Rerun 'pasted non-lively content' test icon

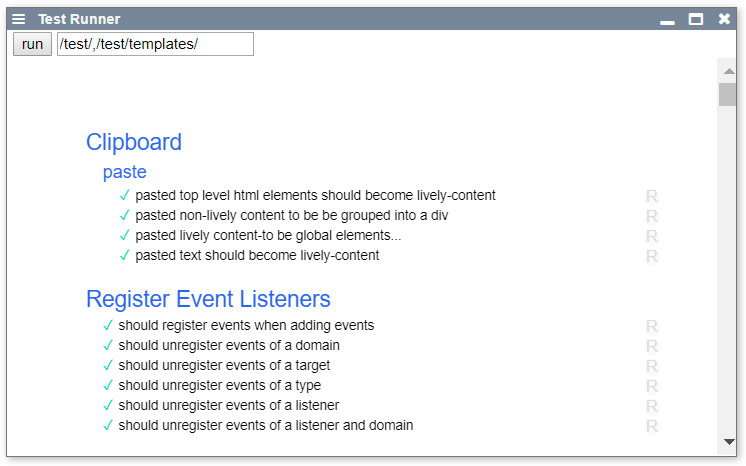[652, 216]
